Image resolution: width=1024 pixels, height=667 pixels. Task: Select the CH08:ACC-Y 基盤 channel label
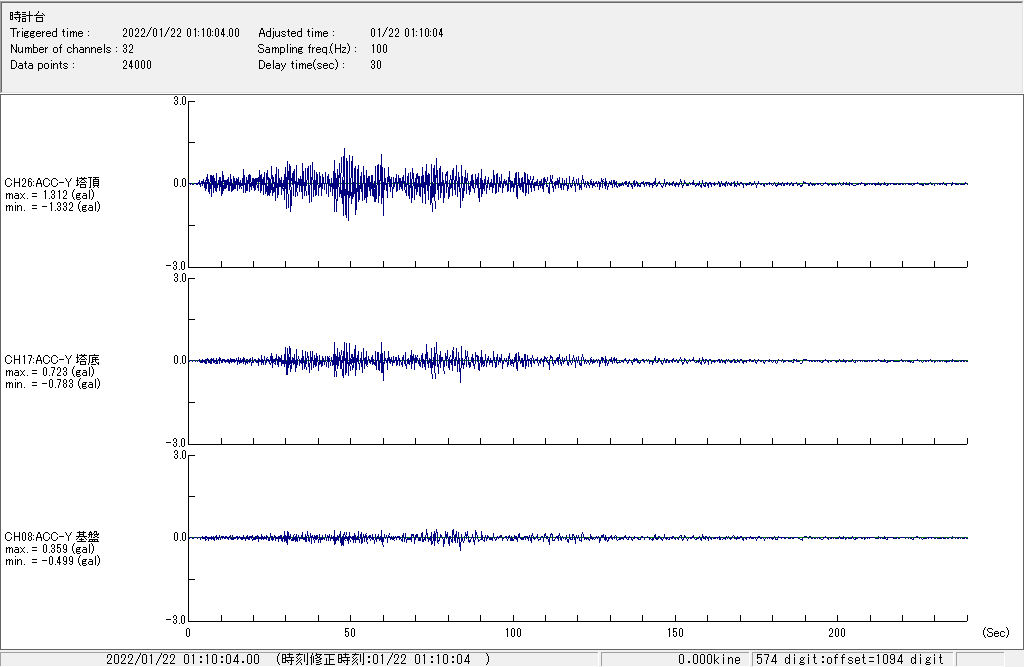52,537
